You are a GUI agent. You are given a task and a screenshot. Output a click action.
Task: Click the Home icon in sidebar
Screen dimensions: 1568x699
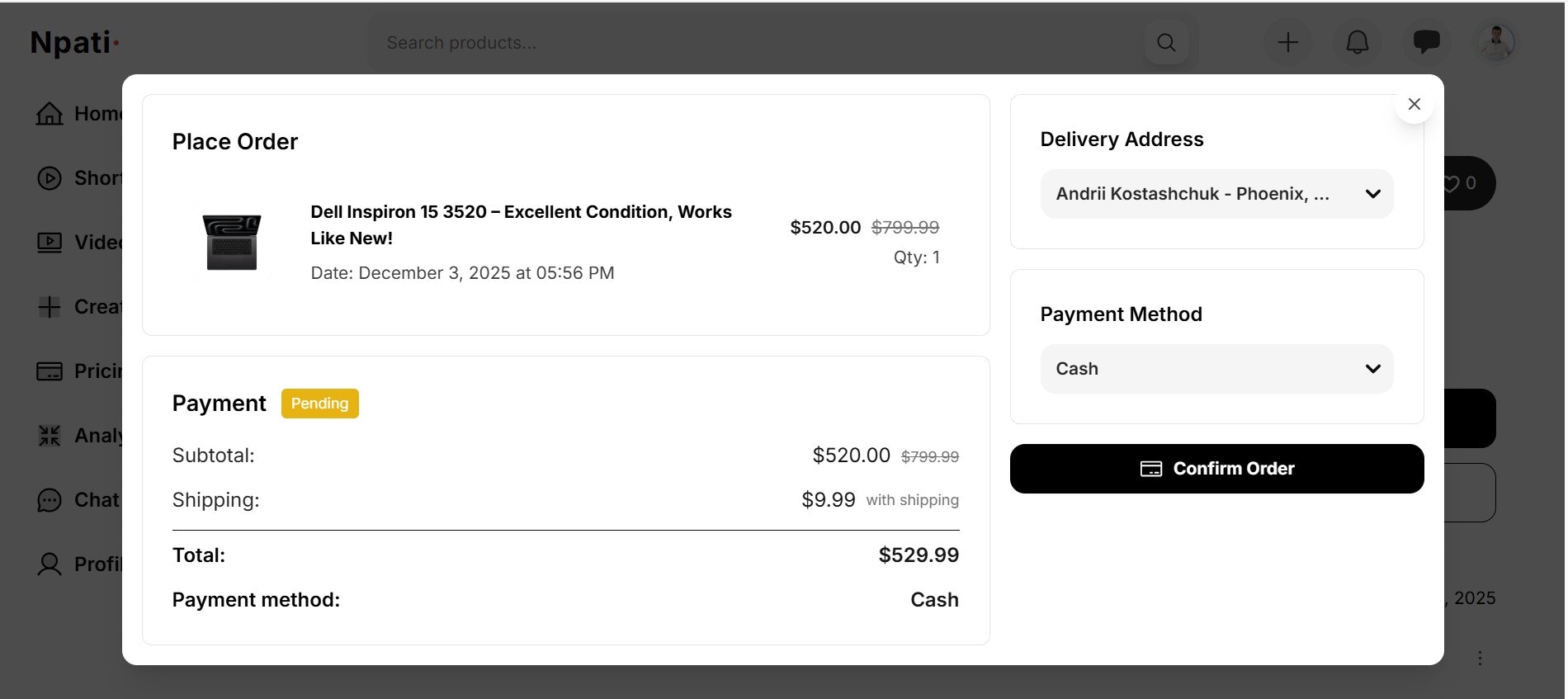pos(50,114)
